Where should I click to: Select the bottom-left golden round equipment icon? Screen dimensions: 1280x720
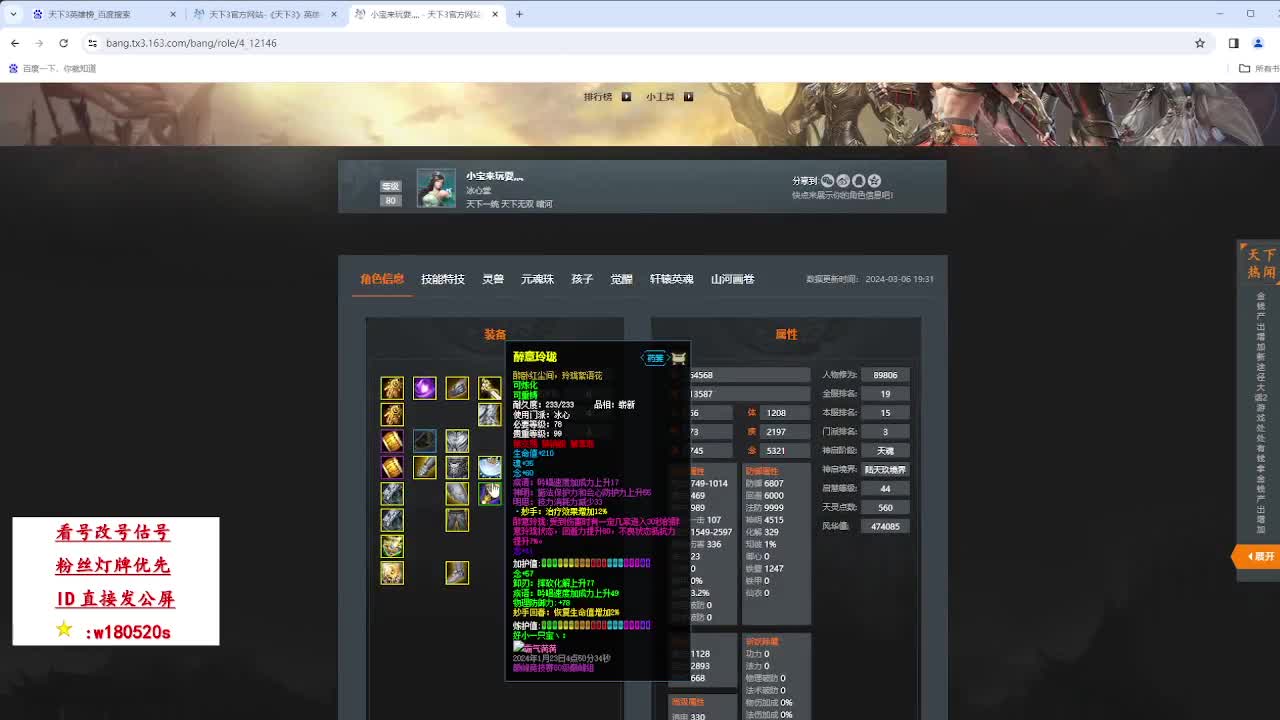(x=392, y=573)
